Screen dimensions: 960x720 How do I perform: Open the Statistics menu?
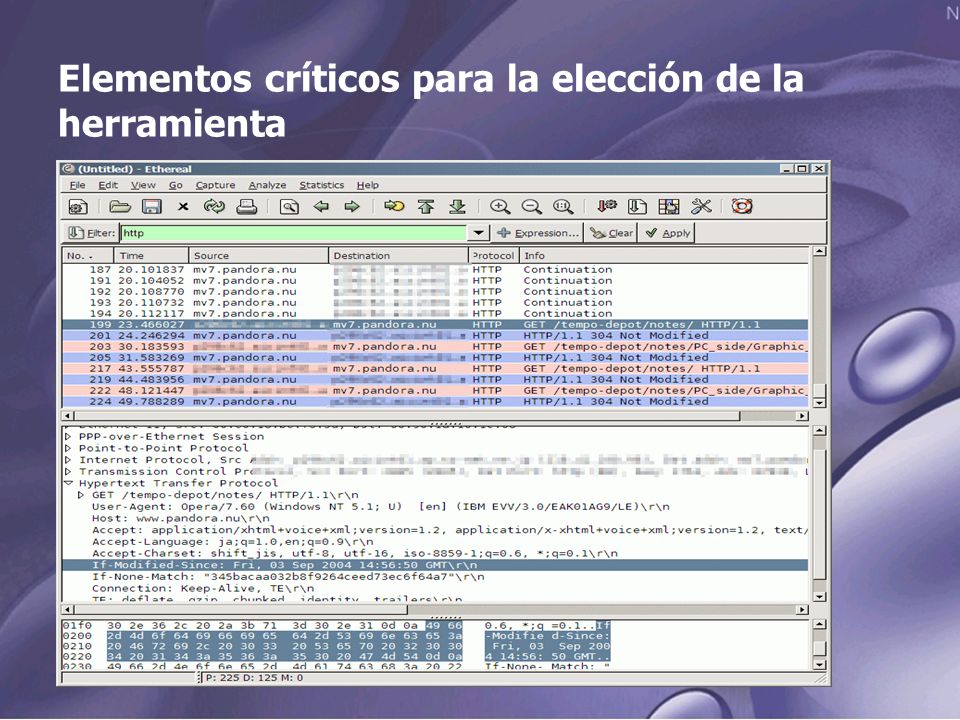[x=321, y=185]
